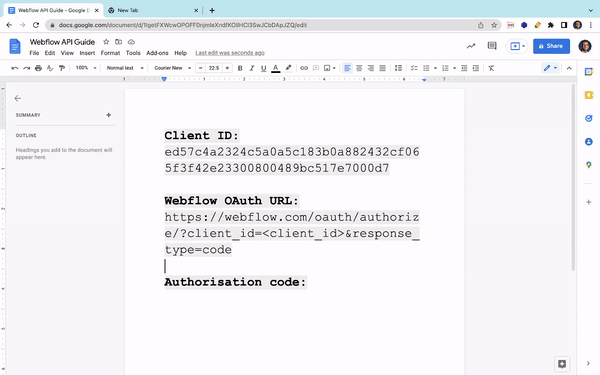
Task: Open the 'Last edit was seconds ago' link
Action: coord(230,53)
